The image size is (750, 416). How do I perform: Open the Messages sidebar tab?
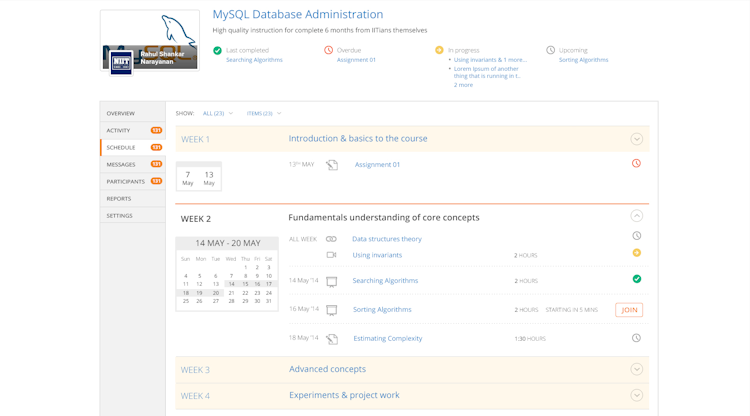(x=121, y=164)
